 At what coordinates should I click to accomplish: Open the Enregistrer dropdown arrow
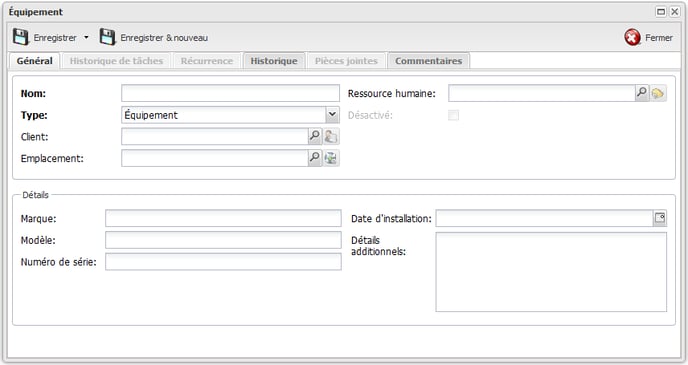tap(86, 38)
